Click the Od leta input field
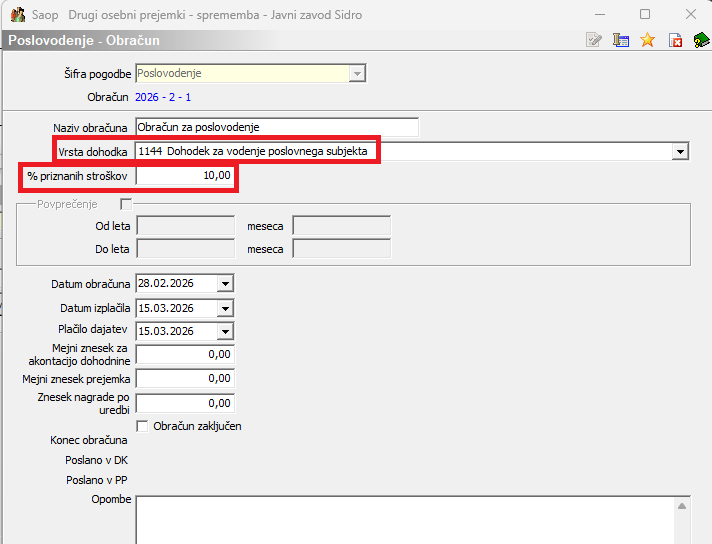Viewport: 712px width, 544px height. coord(186,226)
